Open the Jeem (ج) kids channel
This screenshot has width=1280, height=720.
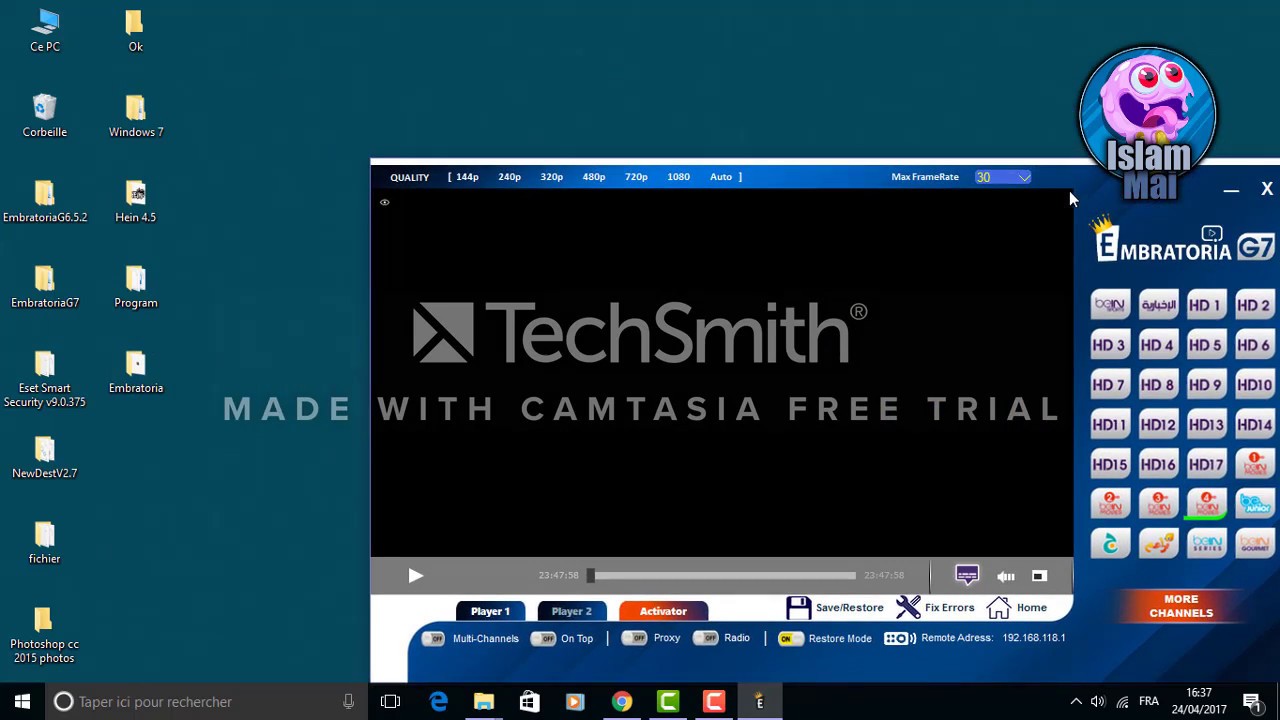pyautogui.click(x=1110, y=544)
